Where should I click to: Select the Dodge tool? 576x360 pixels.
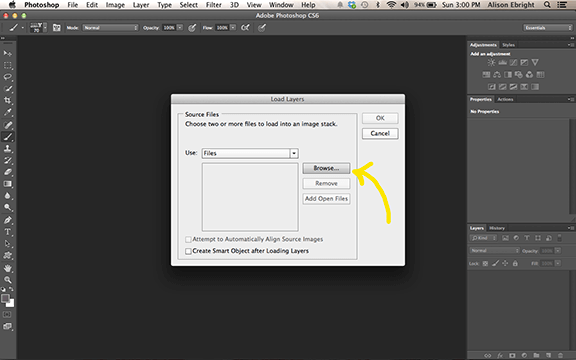(x=7, y=208)
